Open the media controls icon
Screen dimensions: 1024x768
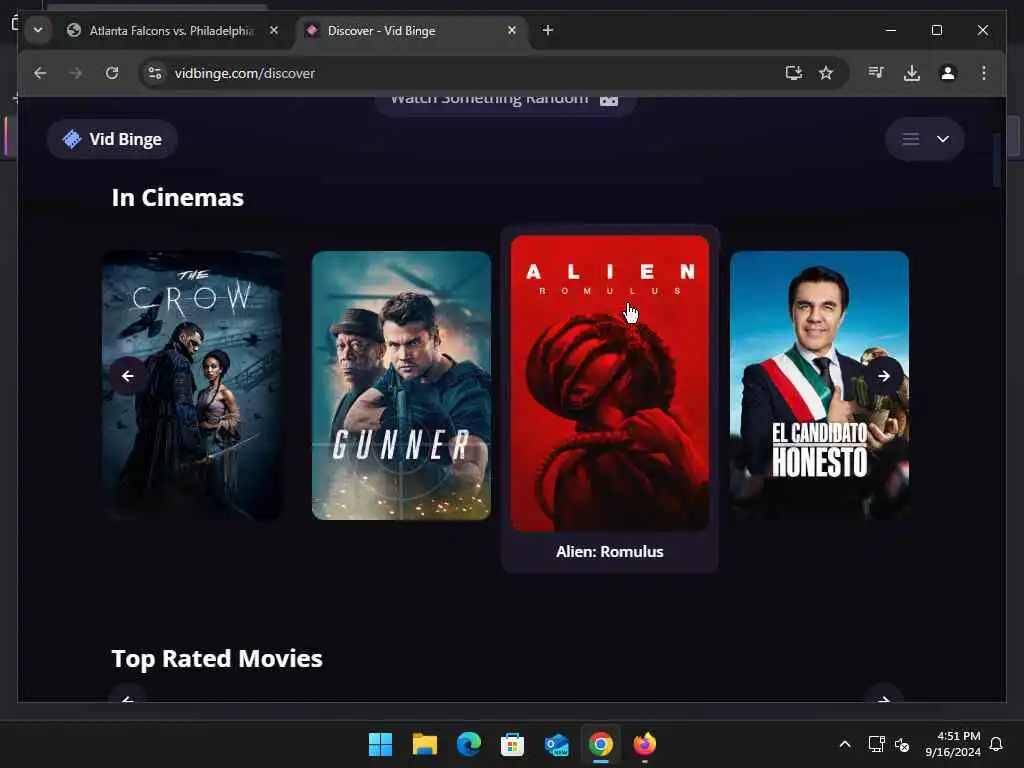(x=876, y=73)
